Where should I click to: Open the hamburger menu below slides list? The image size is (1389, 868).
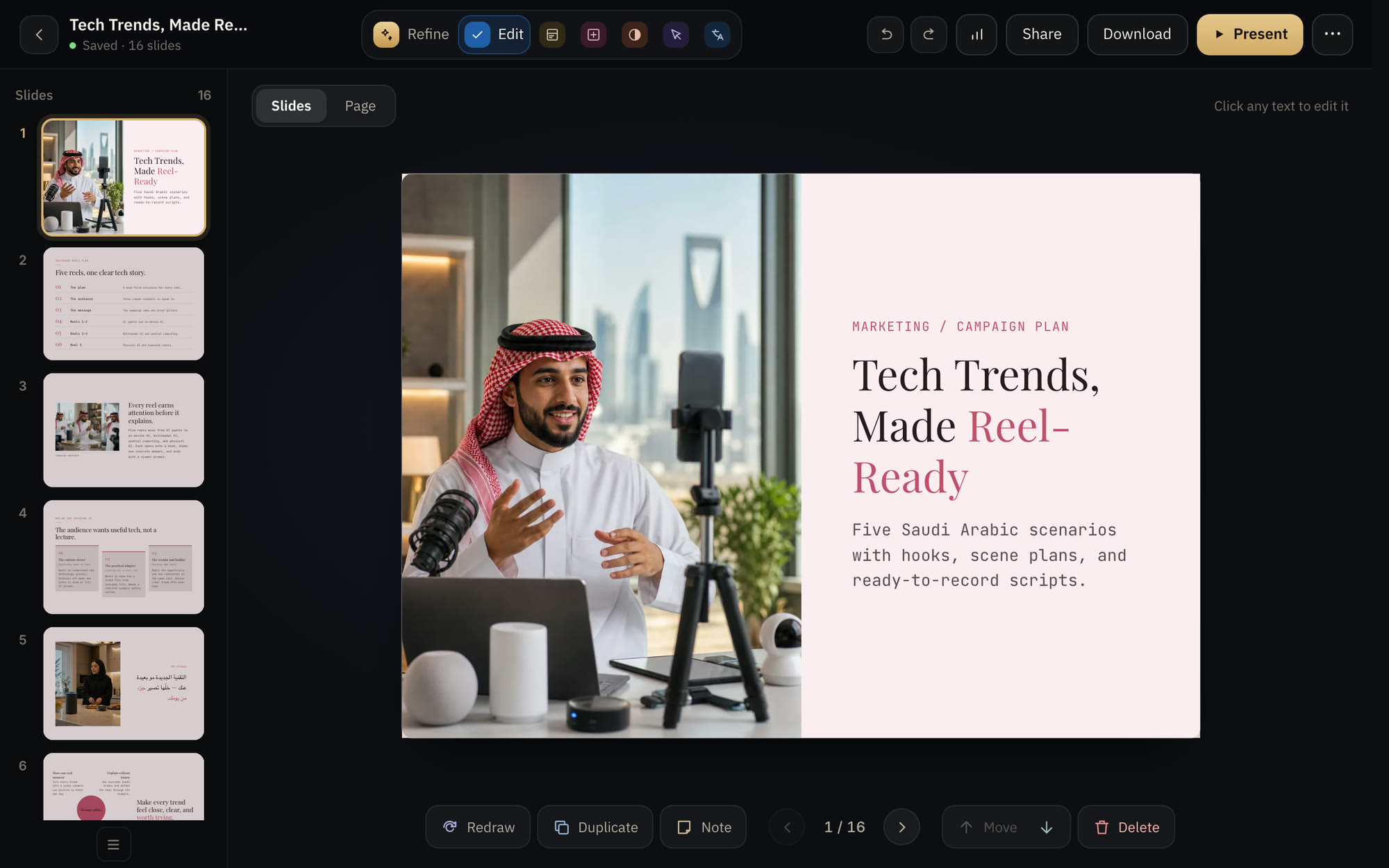pos(114,844)
